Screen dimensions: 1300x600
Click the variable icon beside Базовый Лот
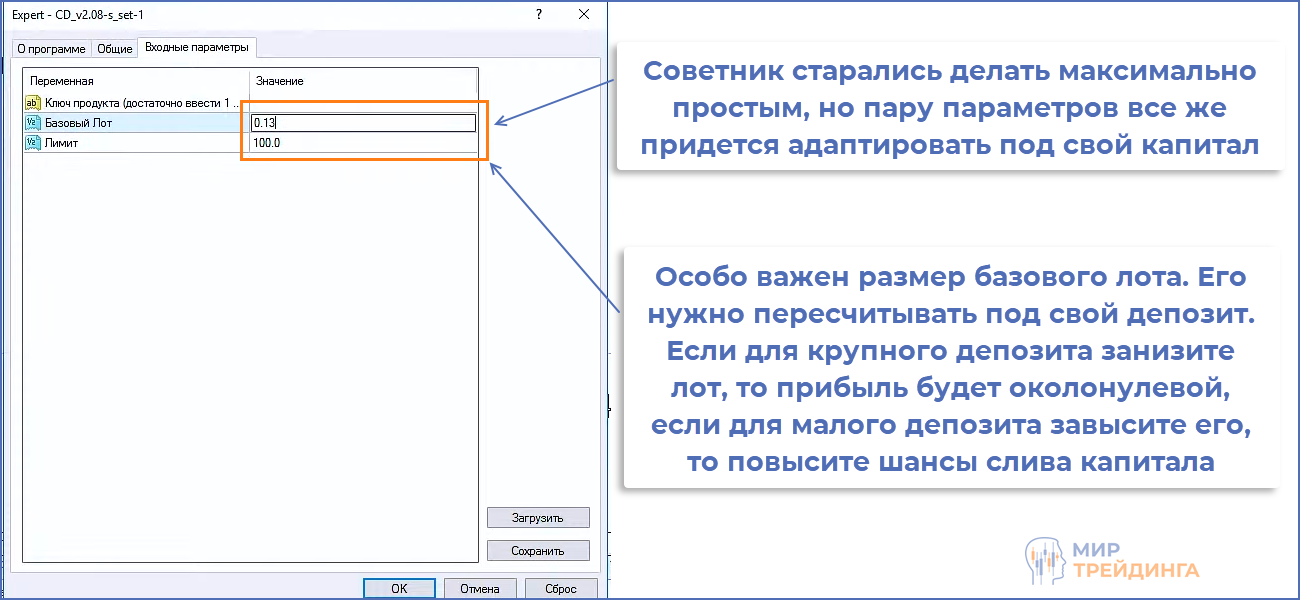32,123
